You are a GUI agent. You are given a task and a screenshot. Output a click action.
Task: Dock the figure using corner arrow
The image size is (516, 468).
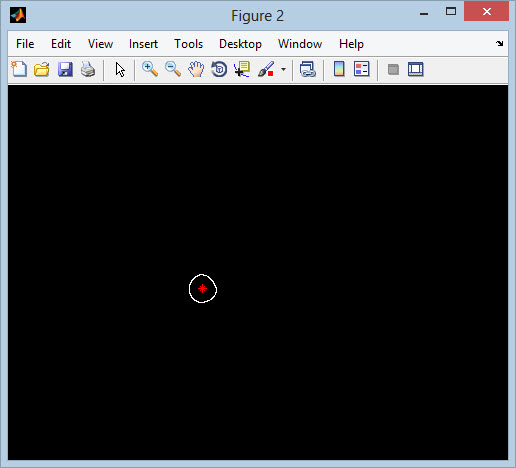499,43
